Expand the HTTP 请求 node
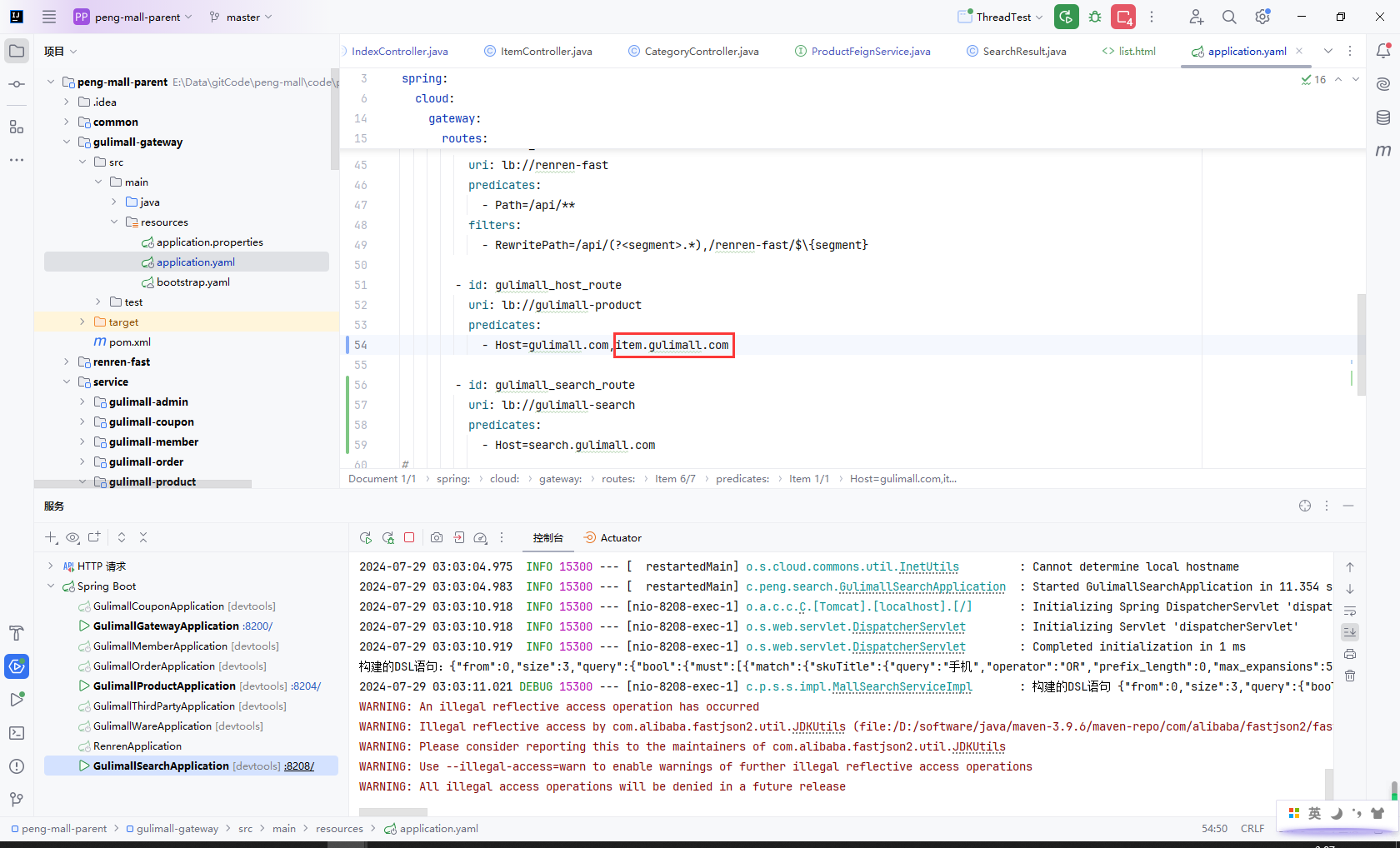This screenshot has width=1400, height=848. point(51,566)
